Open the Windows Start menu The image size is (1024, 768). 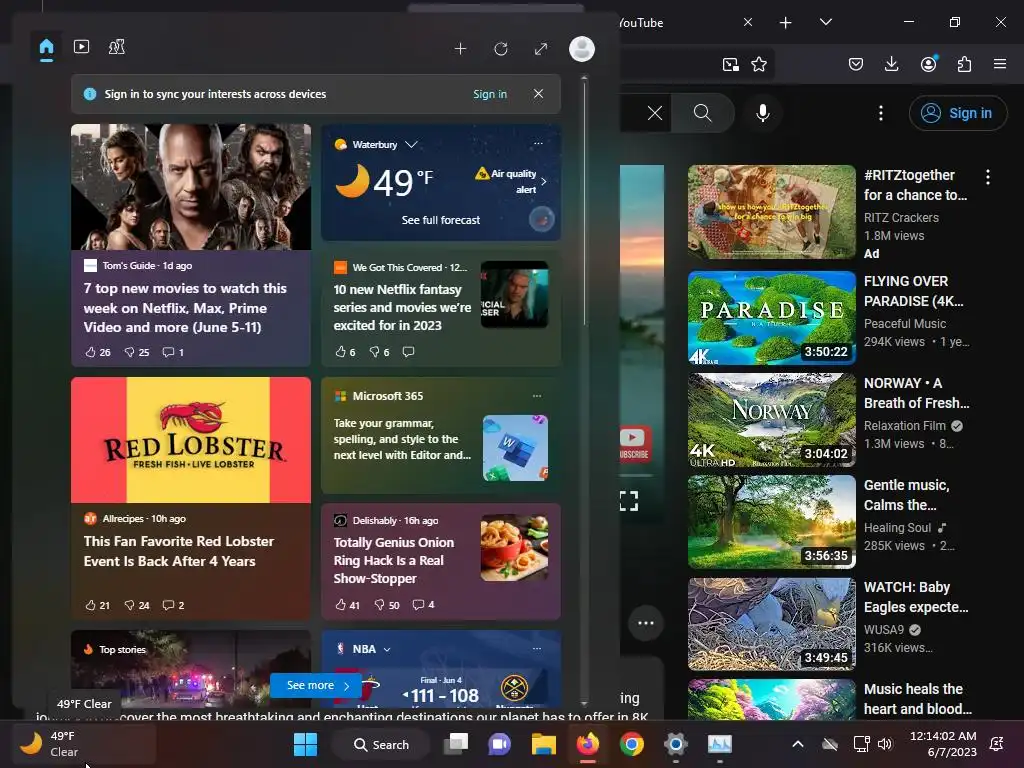(x=305, y=744)
